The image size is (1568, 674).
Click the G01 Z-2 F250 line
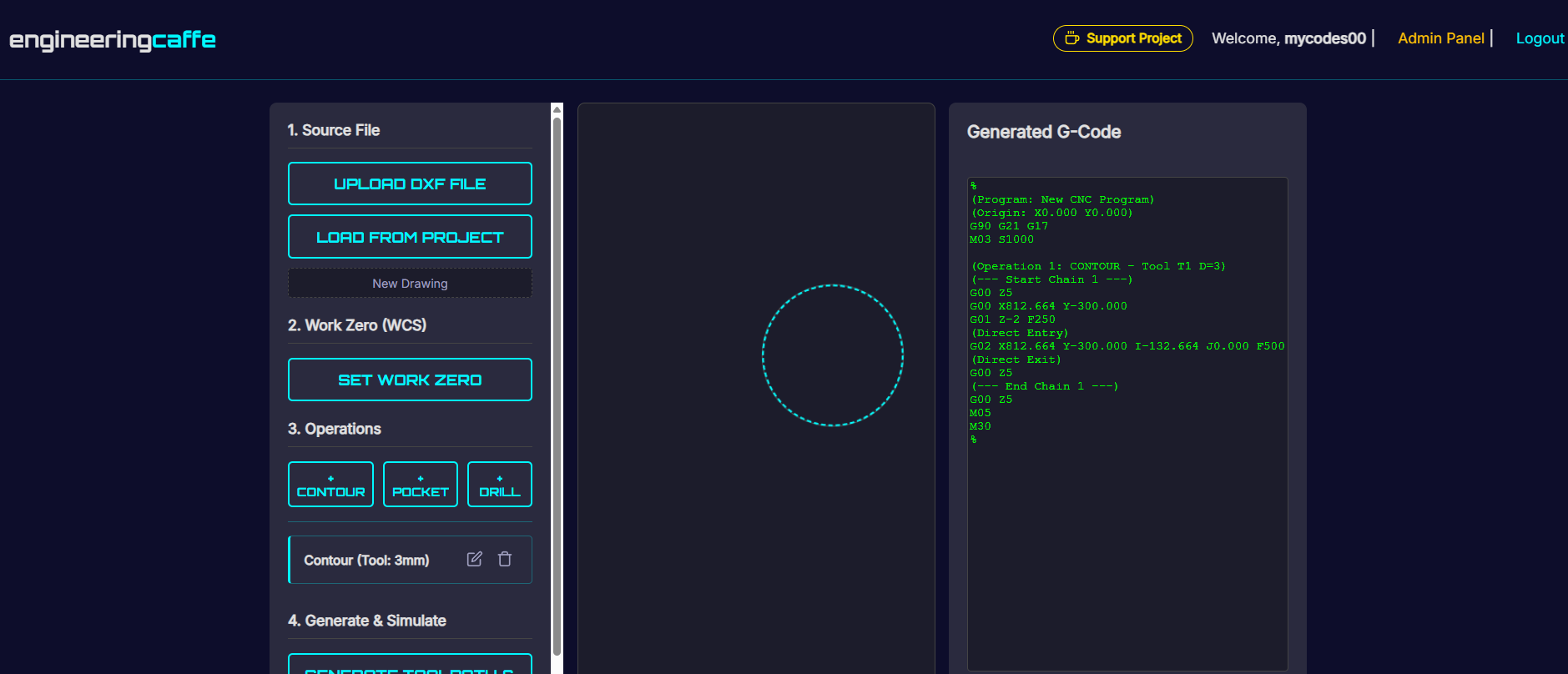tap(1012, 319)
